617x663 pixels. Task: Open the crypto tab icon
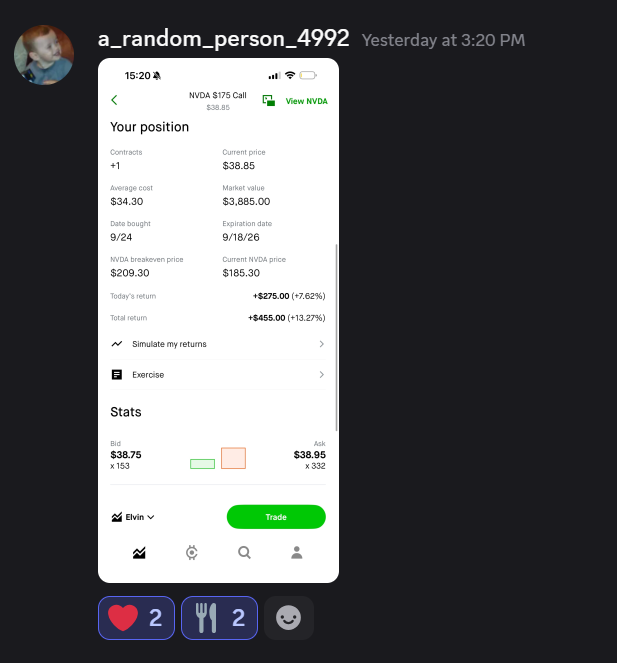[x=192, y=553]
